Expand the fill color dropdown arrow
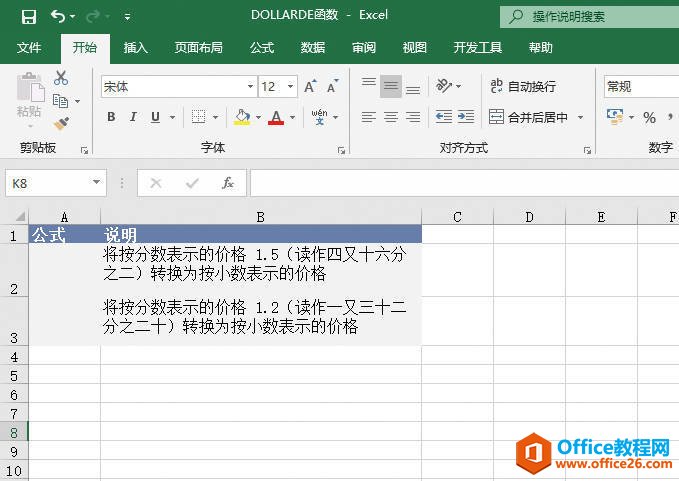 point(259,117)
